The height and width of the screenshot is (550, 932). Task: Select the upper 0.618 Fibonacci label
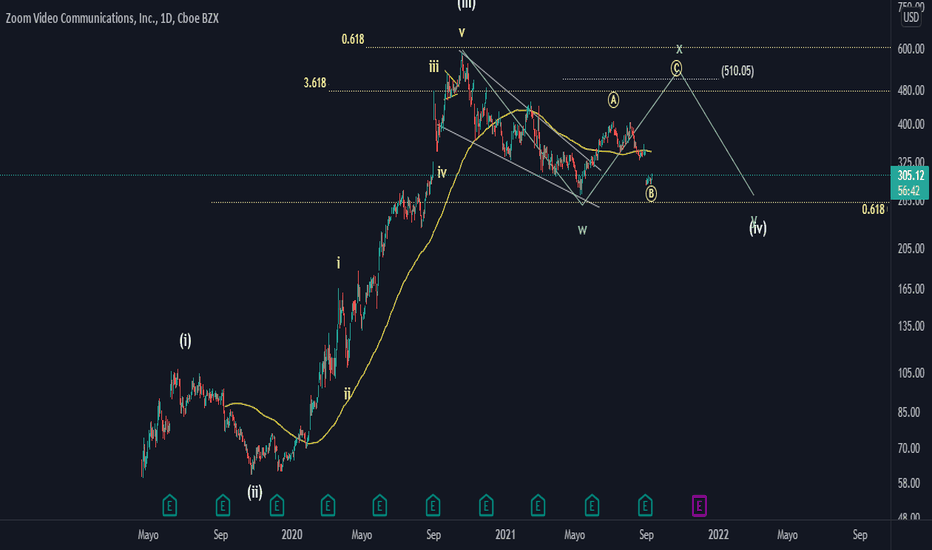point(352,39)
